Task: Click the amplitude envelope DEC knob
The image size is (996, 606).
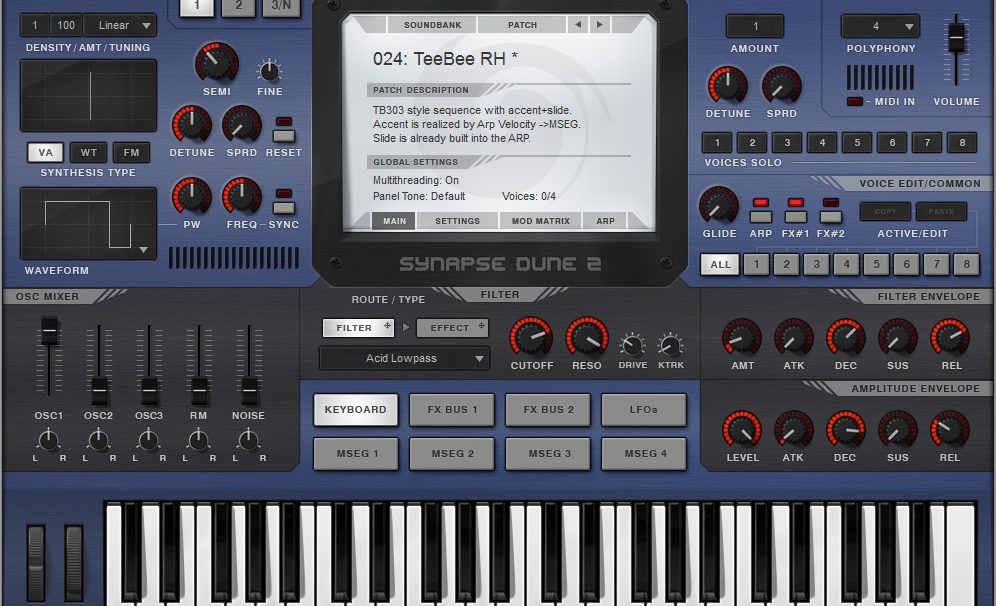Action: [x=845, y=429]
